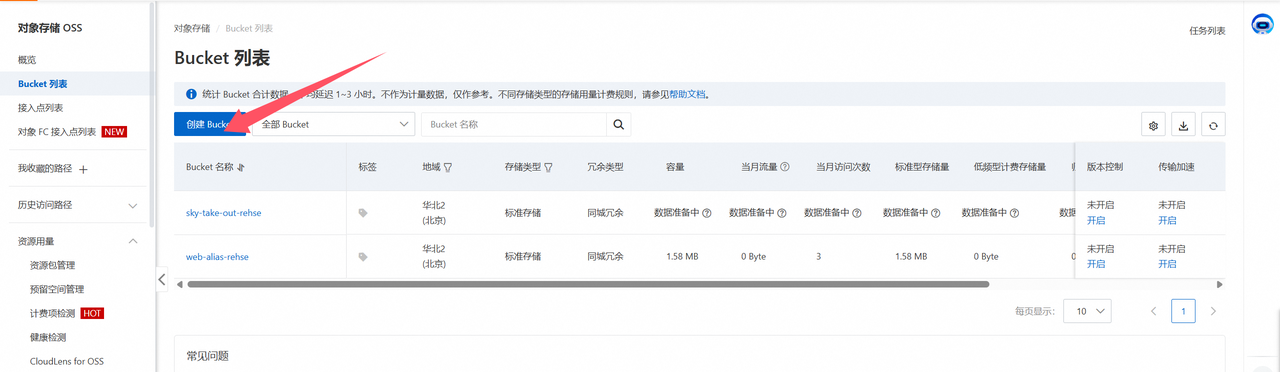
Task: Click 1.58 MB capacity cell
Action: [682, 257]
